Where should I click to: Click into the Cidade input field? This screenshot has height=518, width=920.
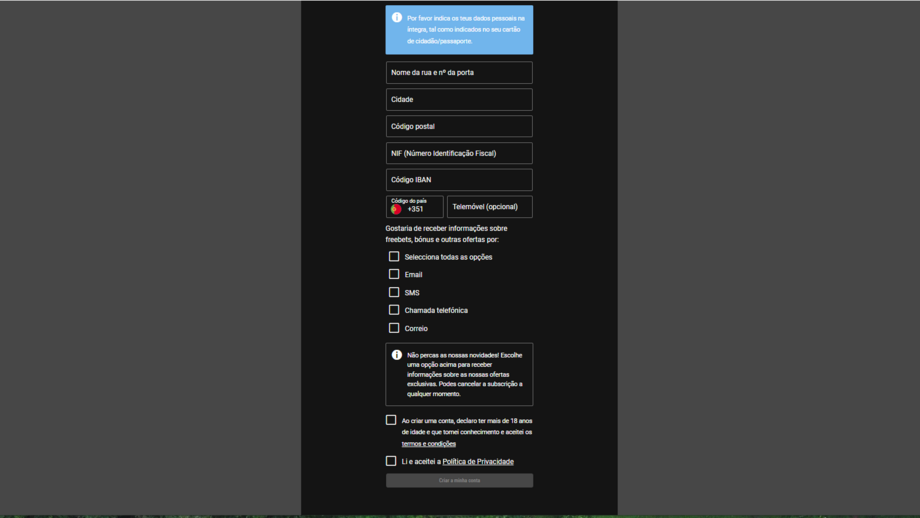[x=459, y=100]
